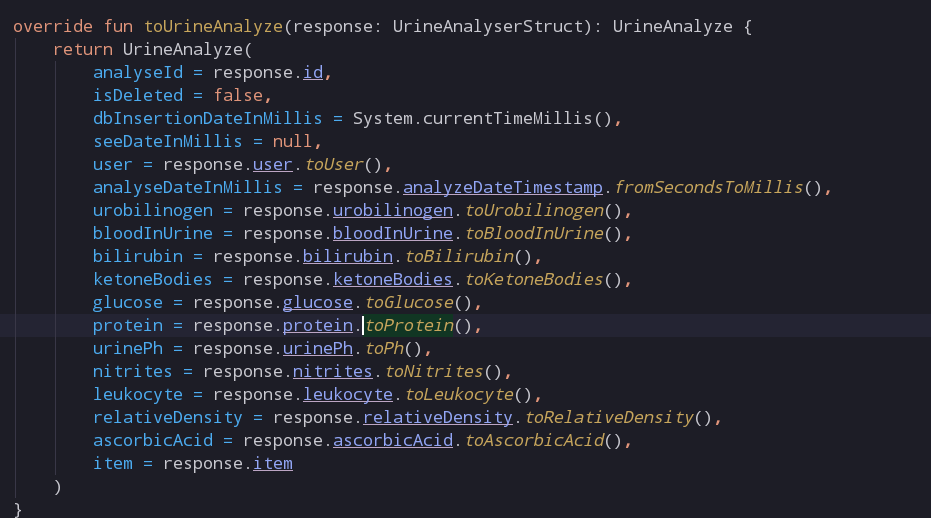Click underlined relativeDensity property

click(x=438, y=418)
